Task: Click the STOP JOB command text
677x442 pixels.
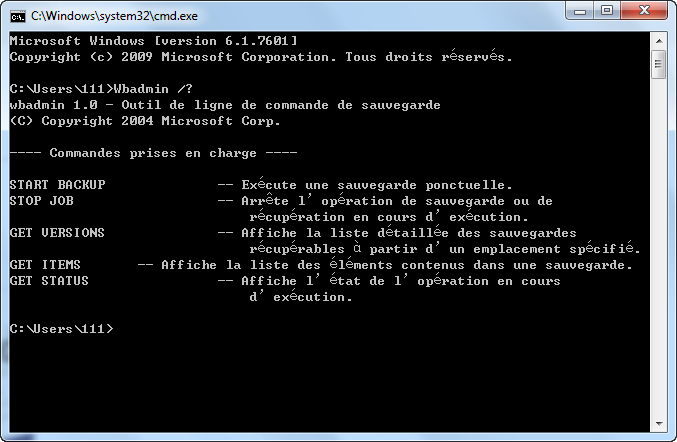Action: (x=41, y=201)
